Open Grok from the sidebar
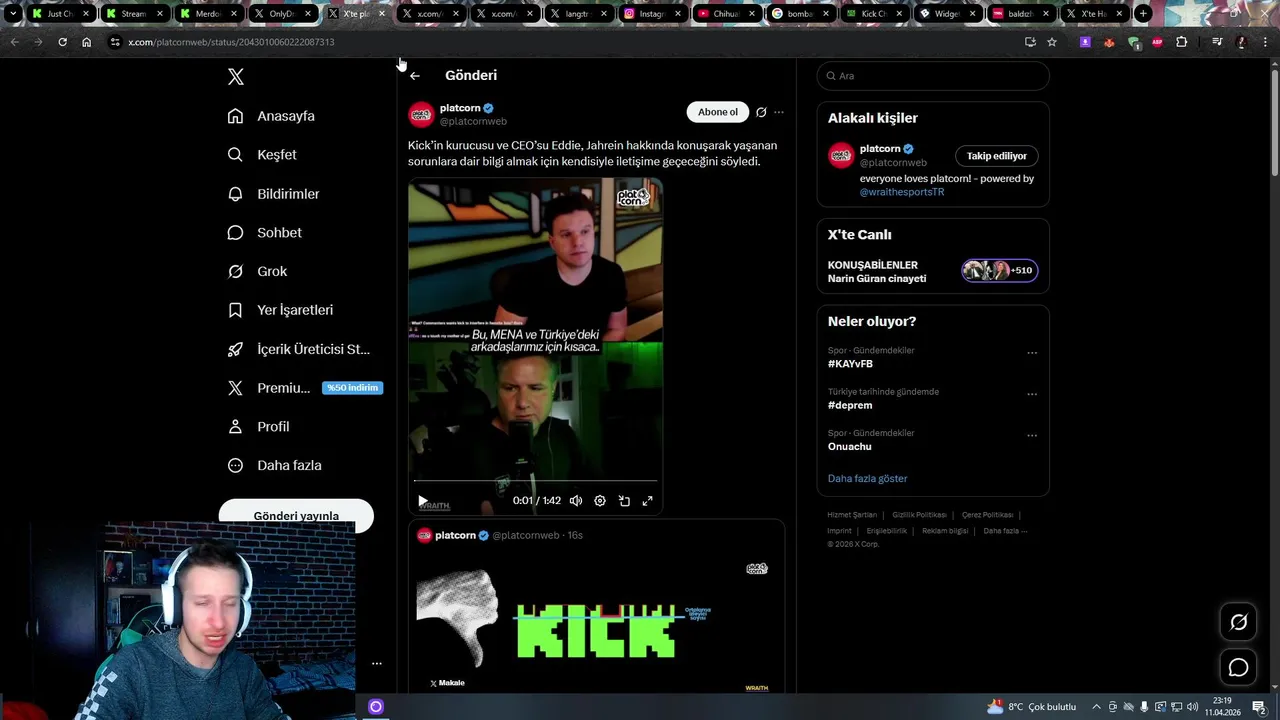 (257, 271)
